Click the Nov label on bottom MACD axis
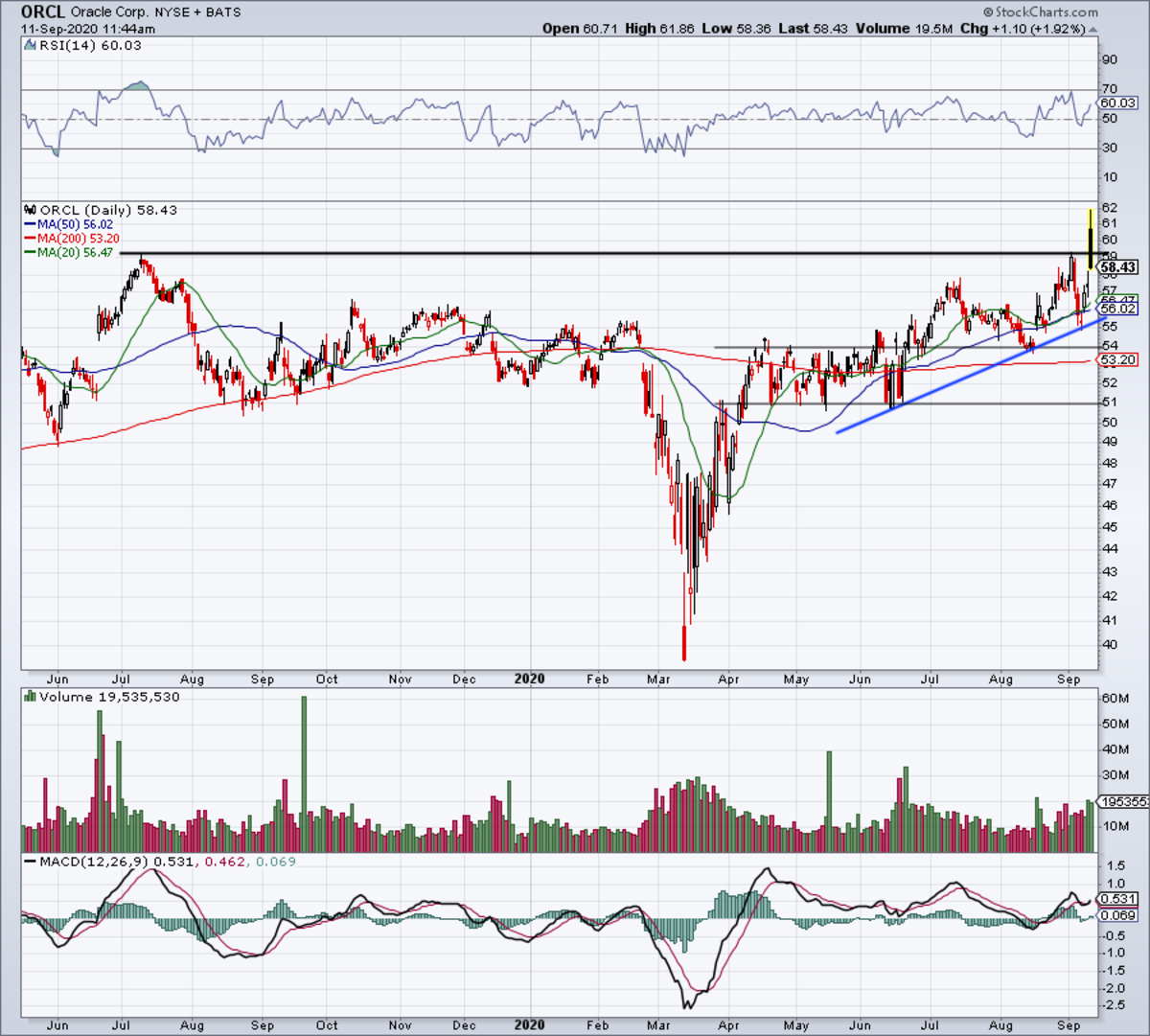Viewport: 1150px width, 1036px height. (400, 1025)
